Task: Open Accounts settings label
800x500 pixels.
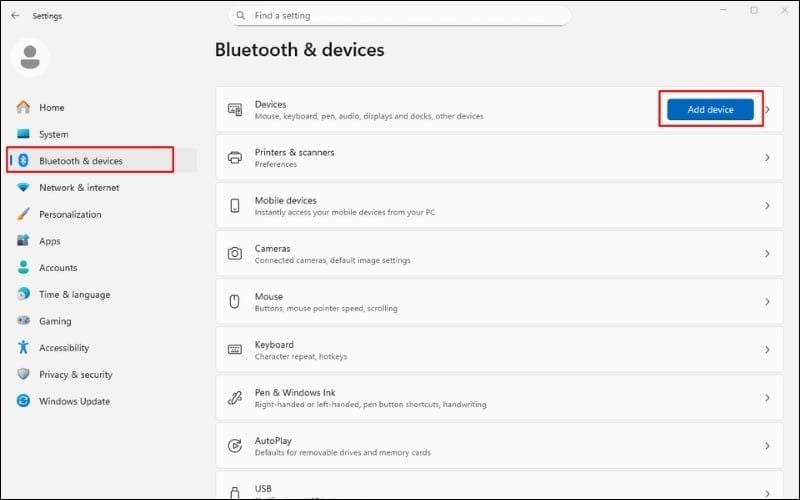Action: point(58,267)
